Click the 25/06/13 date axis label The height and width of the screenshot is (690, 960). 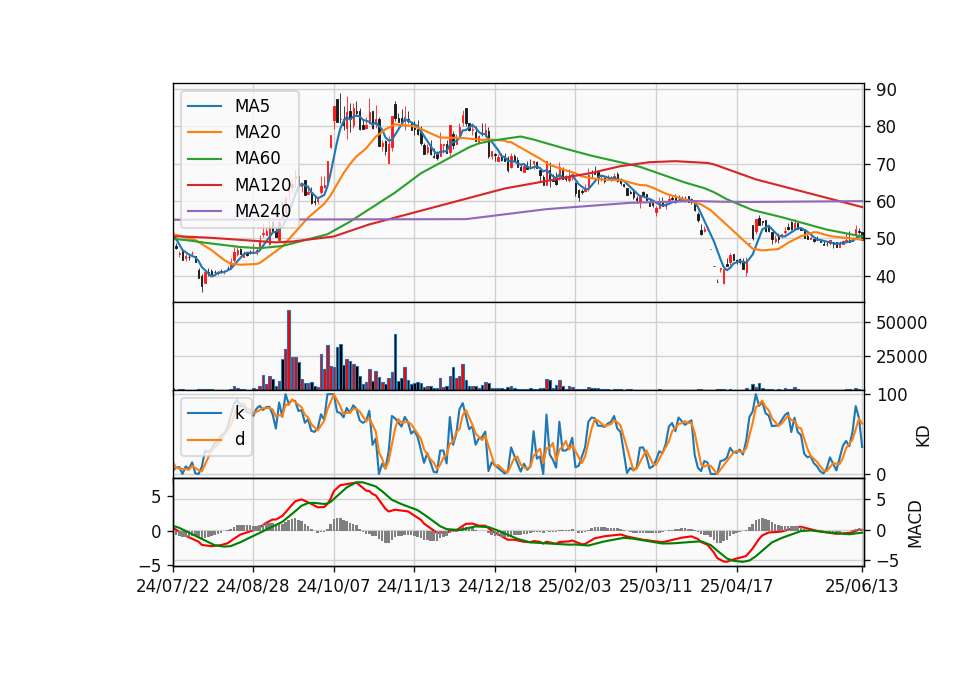861,586
